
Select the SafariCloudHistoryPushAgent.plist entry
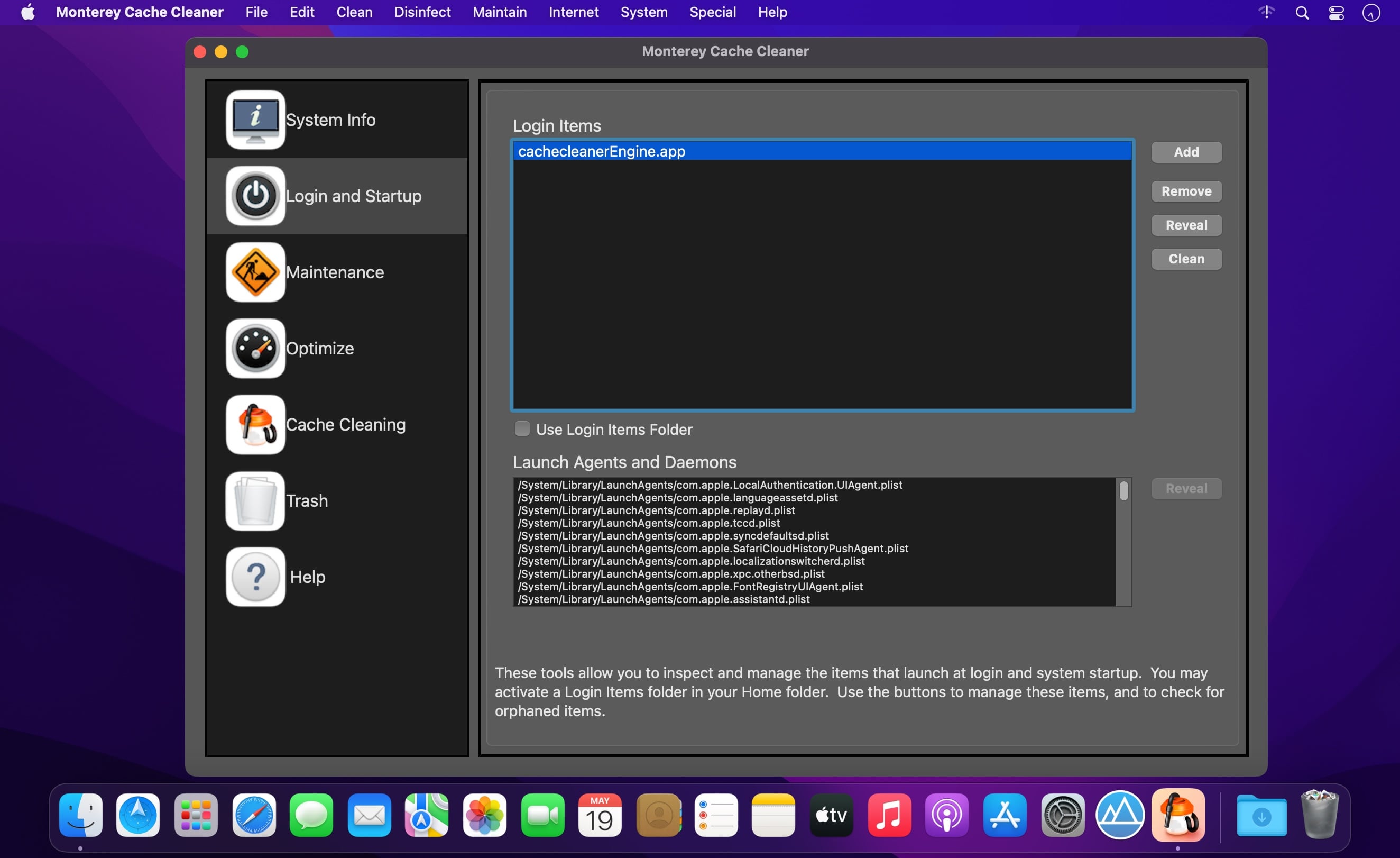click(x=815, y=549)
